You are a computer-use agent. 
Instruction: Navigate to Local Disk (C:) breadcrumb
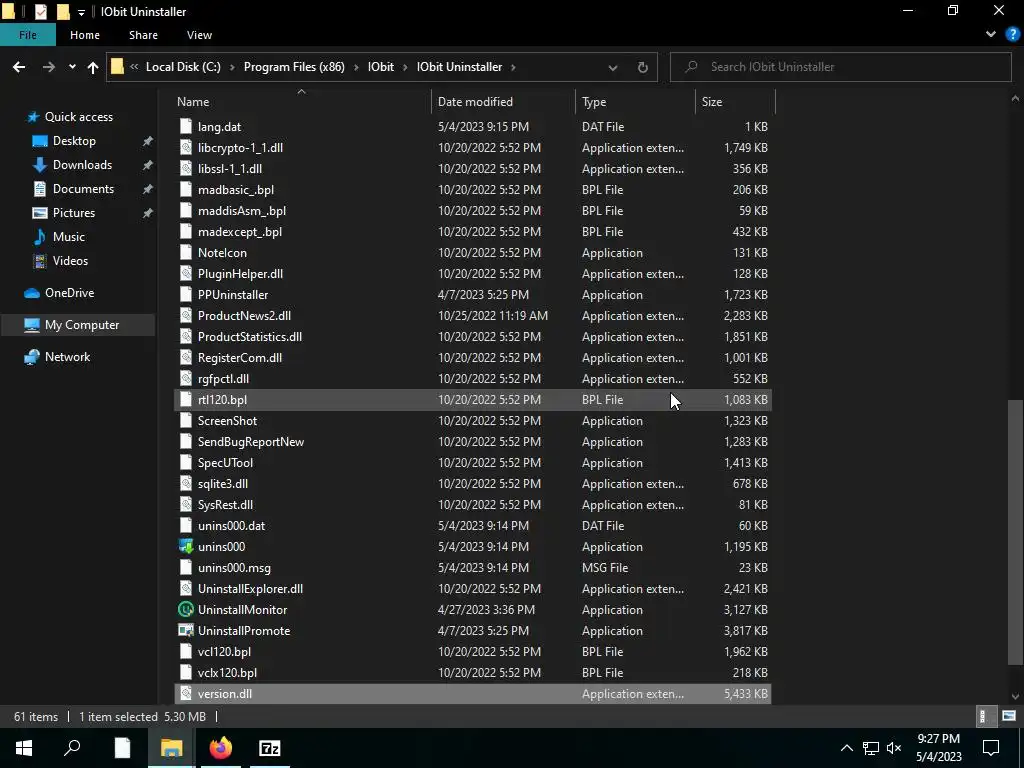coord(183,67)
